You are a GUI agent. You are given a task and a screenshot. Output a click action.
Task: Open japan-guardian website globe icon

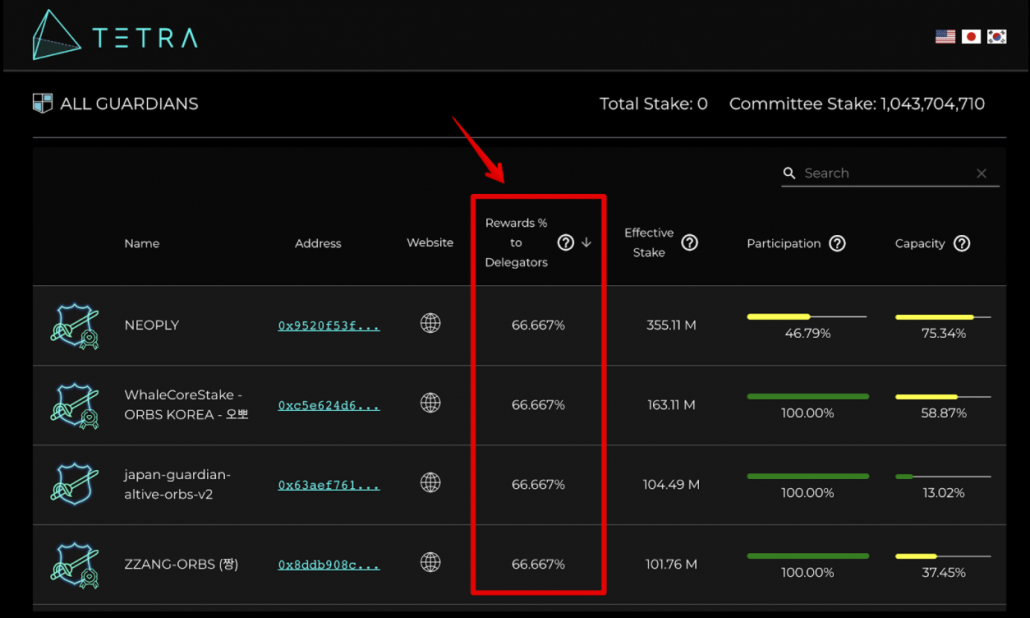(x=430, y=483)
